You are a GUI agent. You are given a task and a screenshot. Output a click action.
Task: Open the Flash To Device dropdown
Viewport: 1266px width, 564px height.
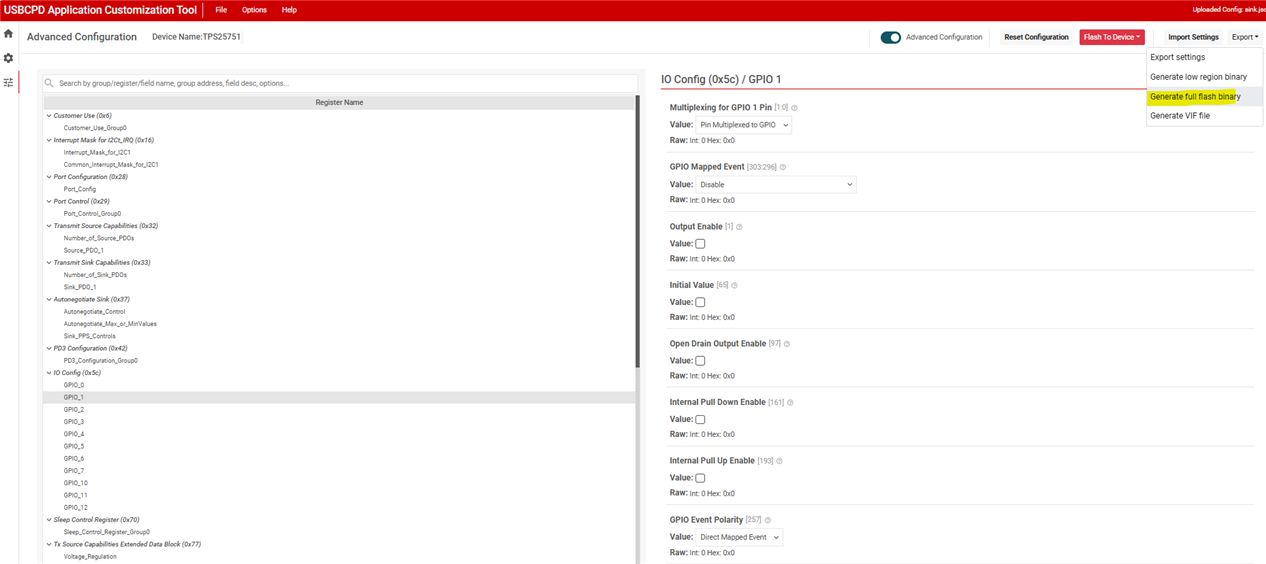(x=1111, y=37)
